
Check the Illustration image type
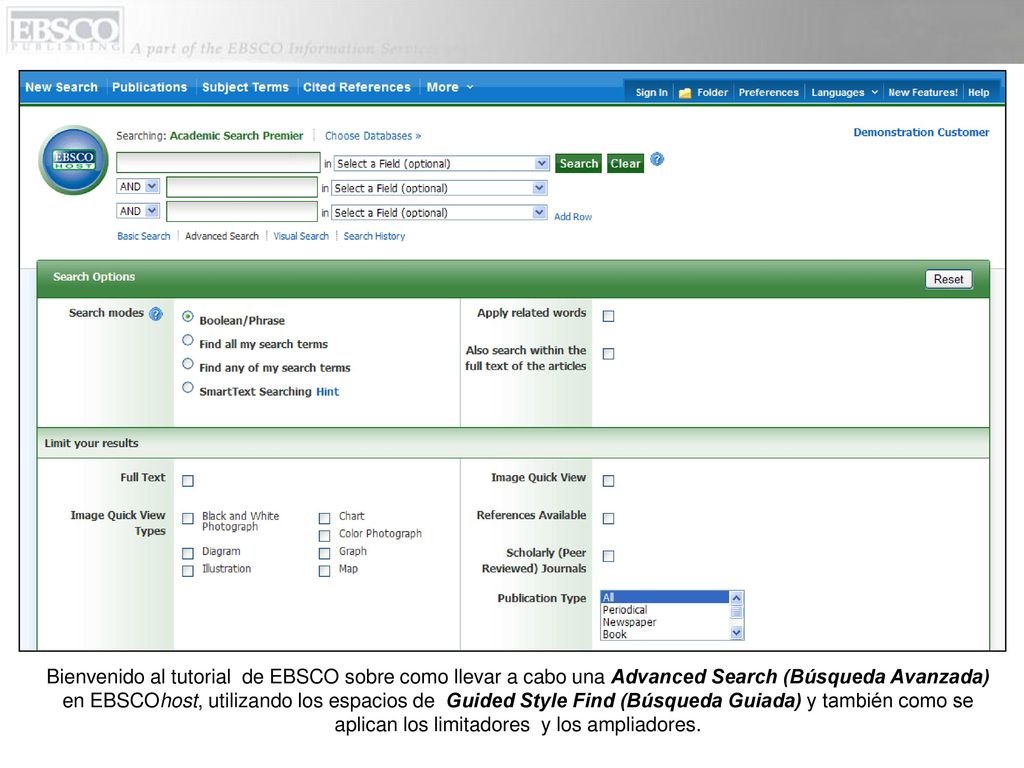188,571
